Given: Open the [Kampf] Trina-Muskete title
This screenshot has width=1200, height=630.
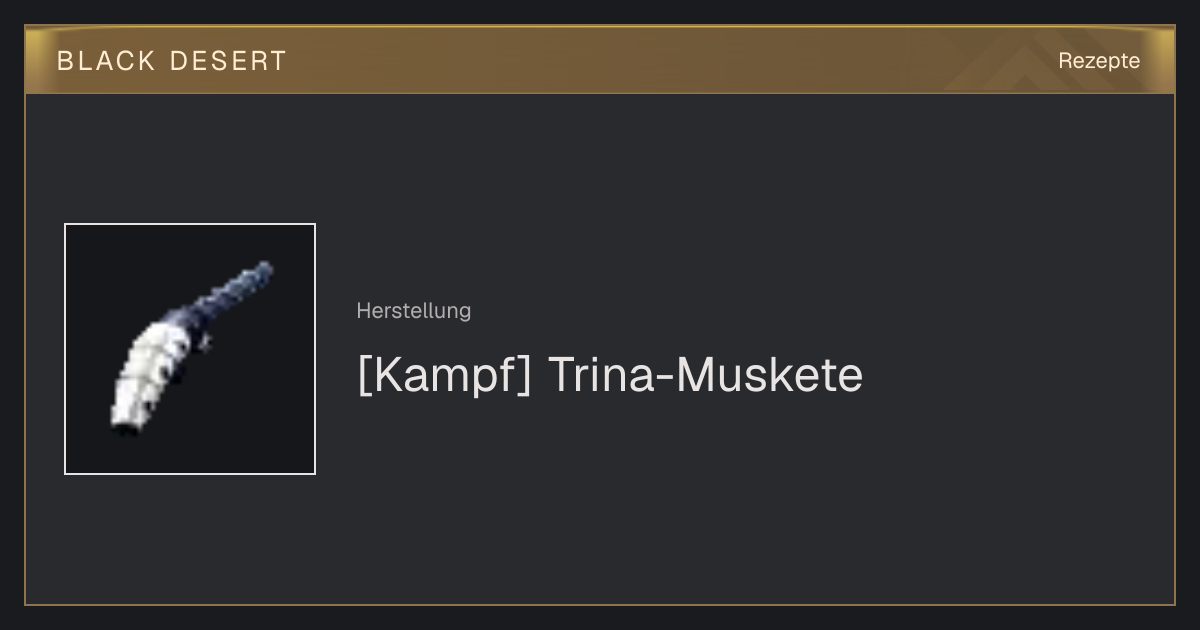Looking at the screenshot, I should pos(609,375).
